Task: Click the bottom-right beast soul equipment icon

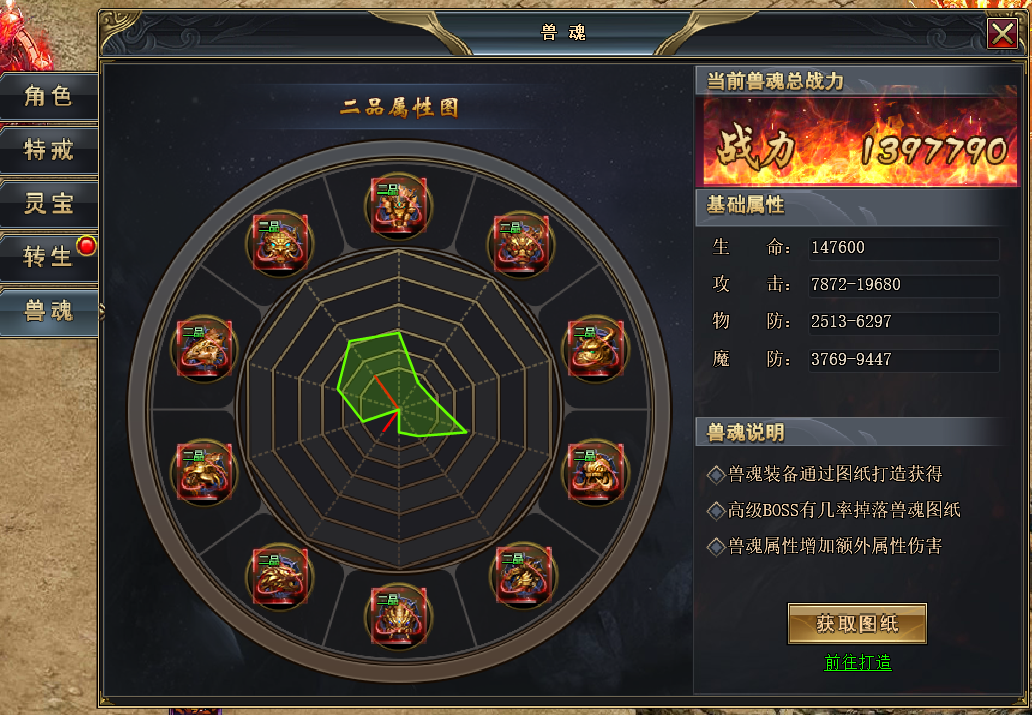Action: pyautogui.click(x=523, y=575)
